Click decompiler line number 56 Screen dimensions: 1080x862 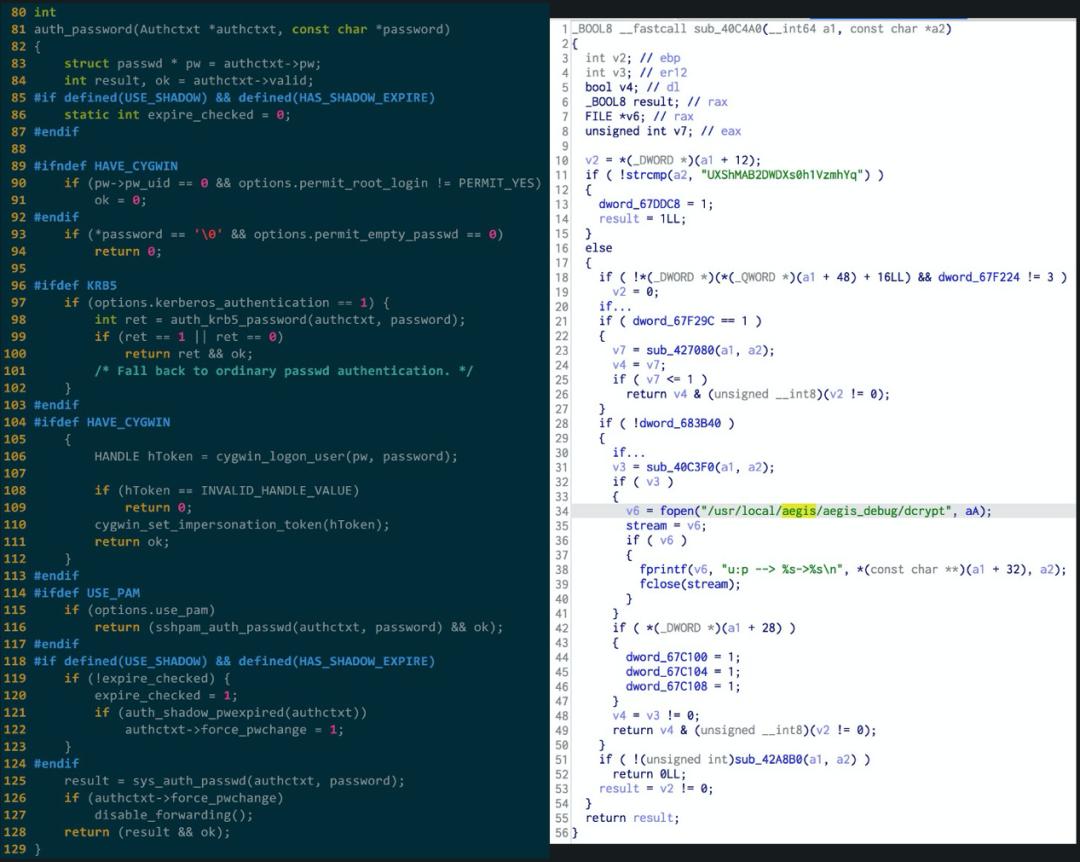click(561, 832)
